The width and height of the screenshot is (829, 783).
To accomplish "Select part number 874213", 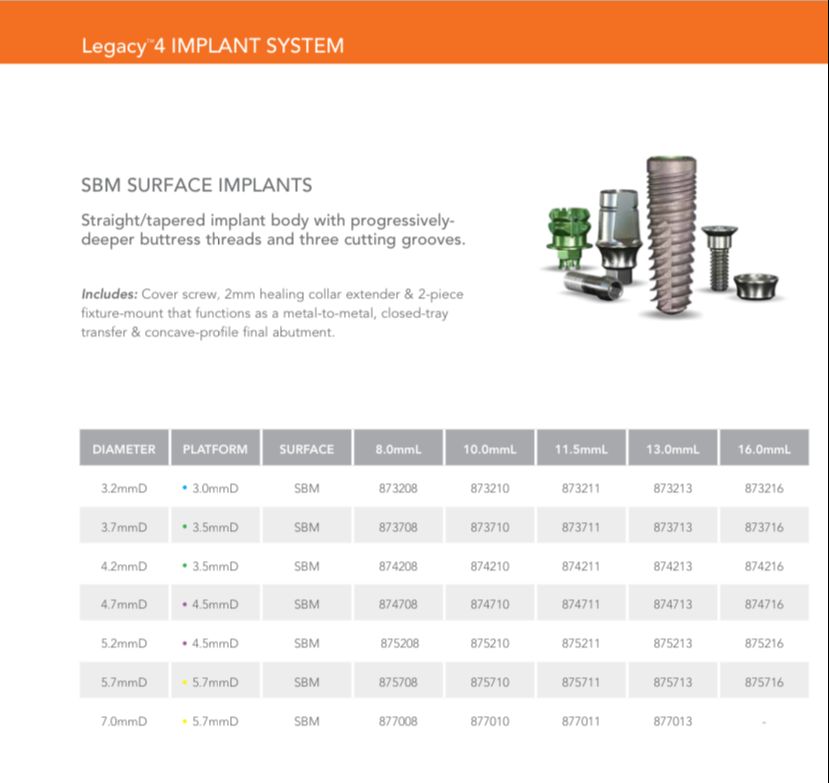I will point(673,566).
